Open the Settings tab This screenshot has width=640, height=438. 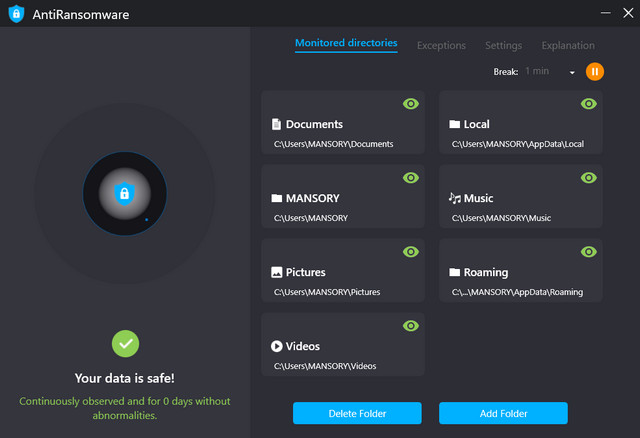[x=503, y=45]
